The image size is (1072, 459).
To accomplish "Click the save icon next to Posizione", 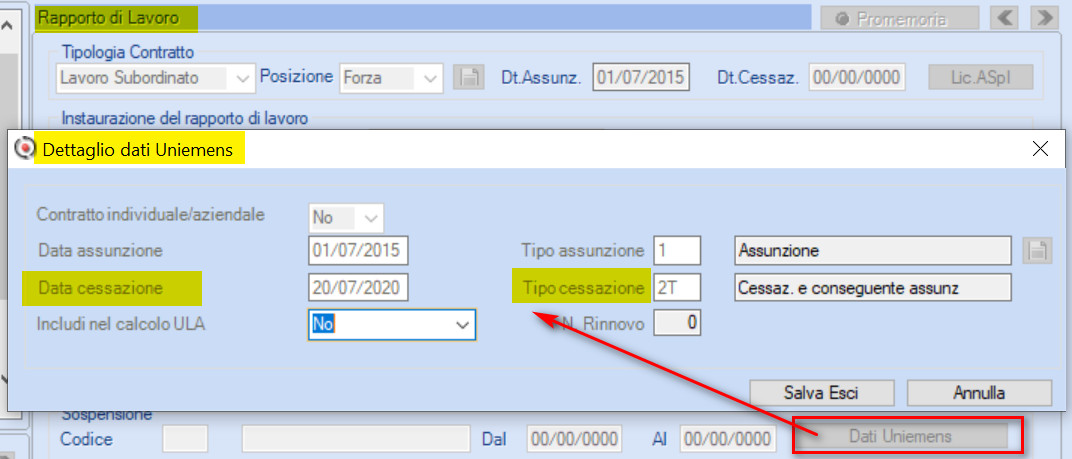I will click(469, 77).
